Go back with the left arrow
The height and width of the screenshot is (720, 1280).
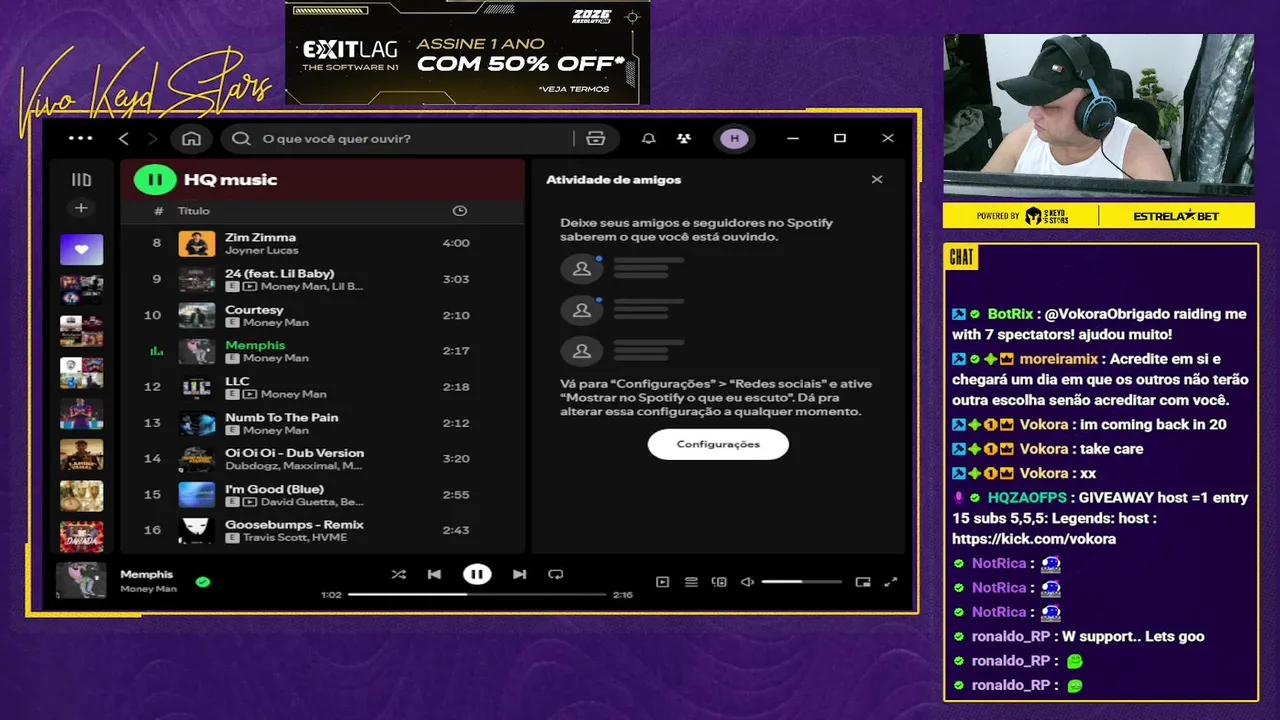(x=124, y=138)
